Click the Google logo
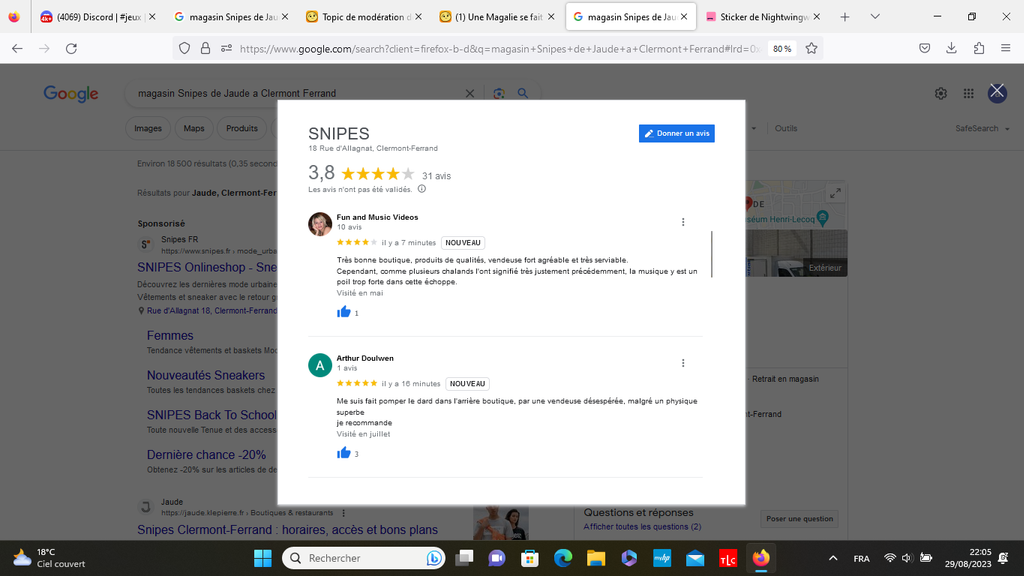The height and width of the screenshot is (576, 1024). coord(71,94)
